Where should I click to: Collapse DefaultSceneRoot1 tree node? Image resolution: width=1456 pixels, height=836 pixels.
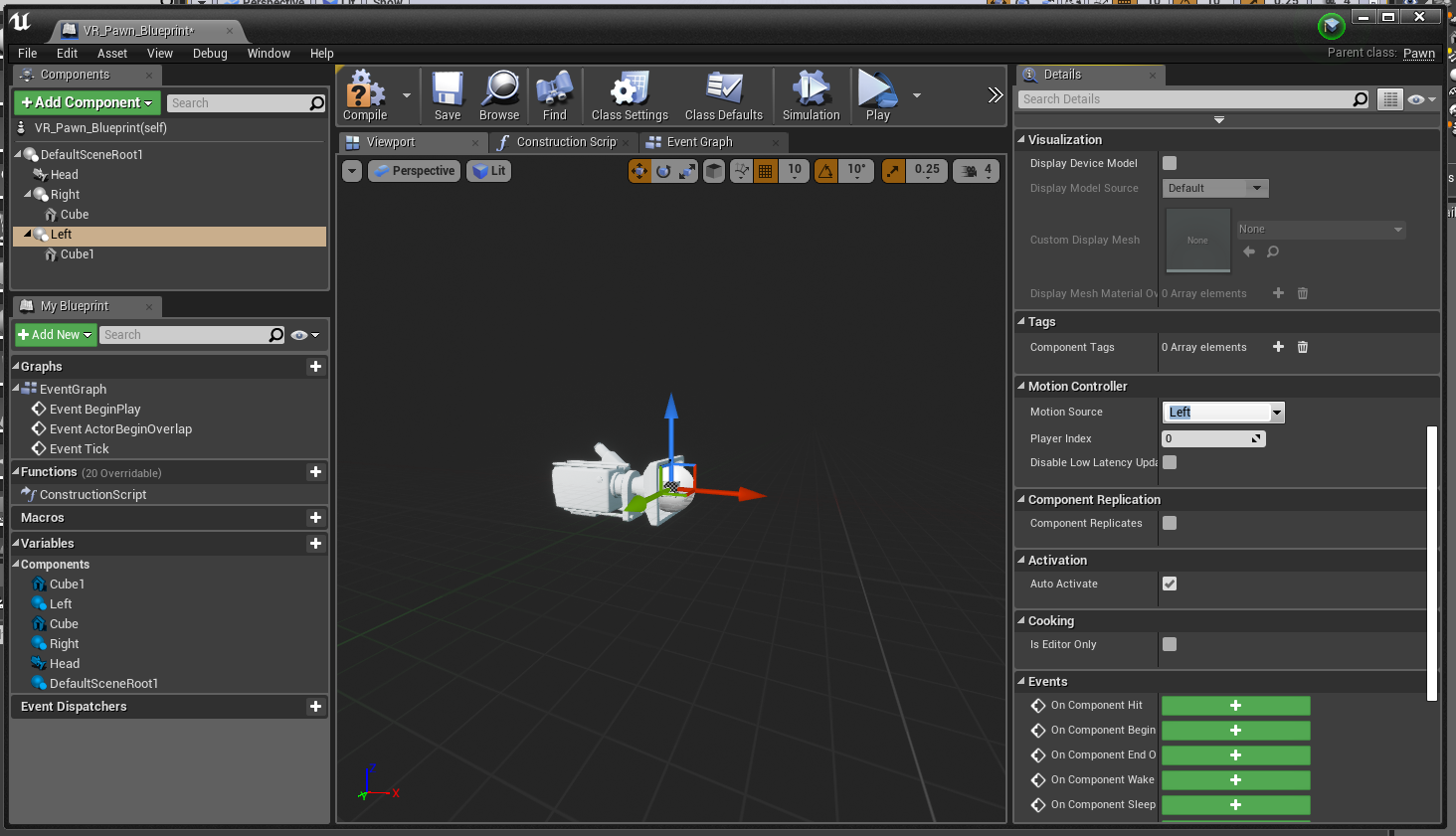18,154
